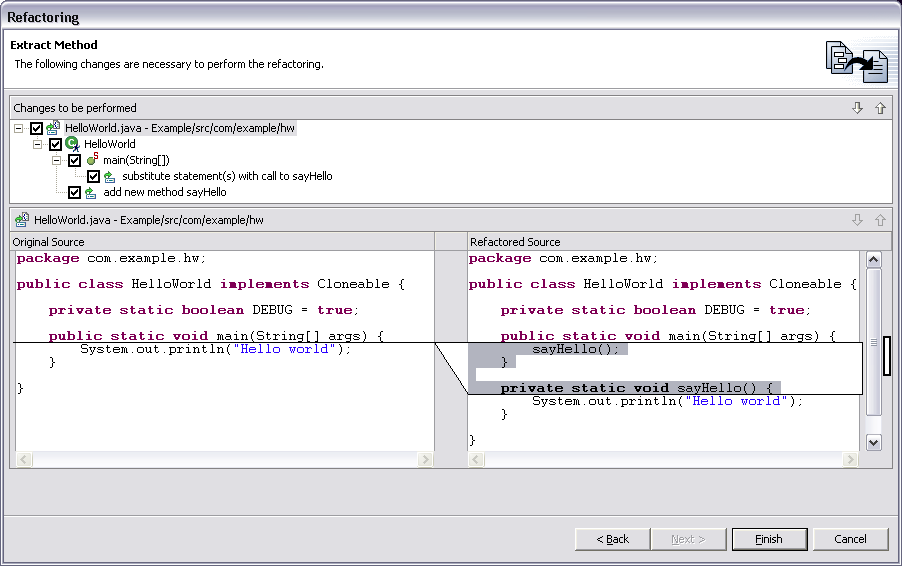Click the add new method change icon
The width and height of the screenshot is (902, 566).
91,192
